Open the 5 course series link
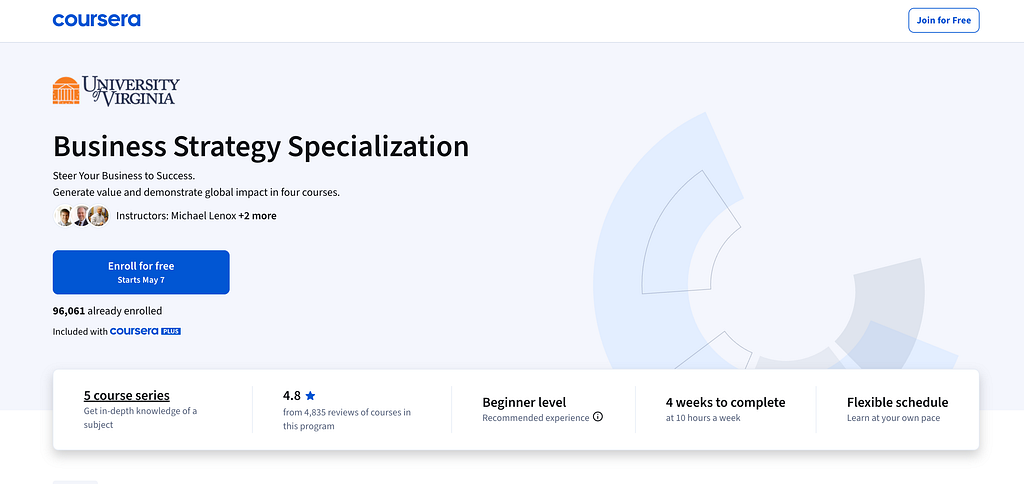The height and width of the screenshot is (484, 1024). (127, 395)
